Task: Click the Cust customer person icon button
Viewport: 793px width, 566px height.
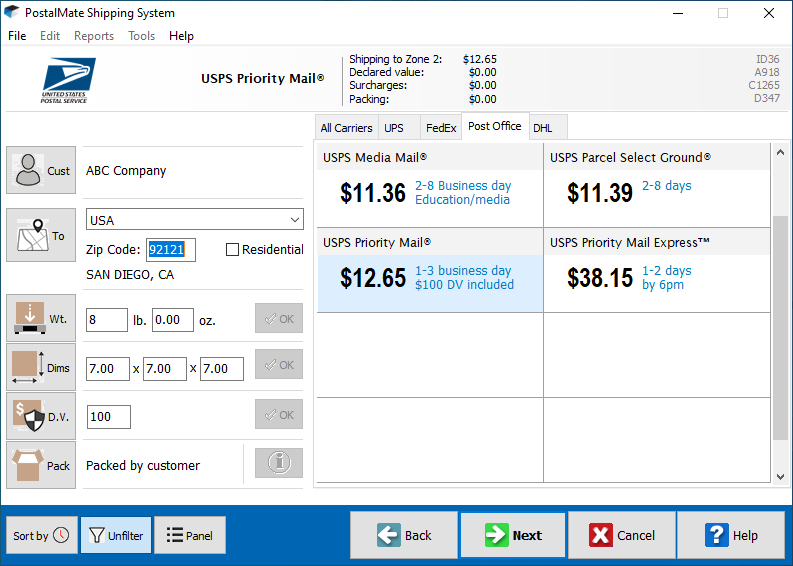Action: pyautogui.click(x=41, y=170)
